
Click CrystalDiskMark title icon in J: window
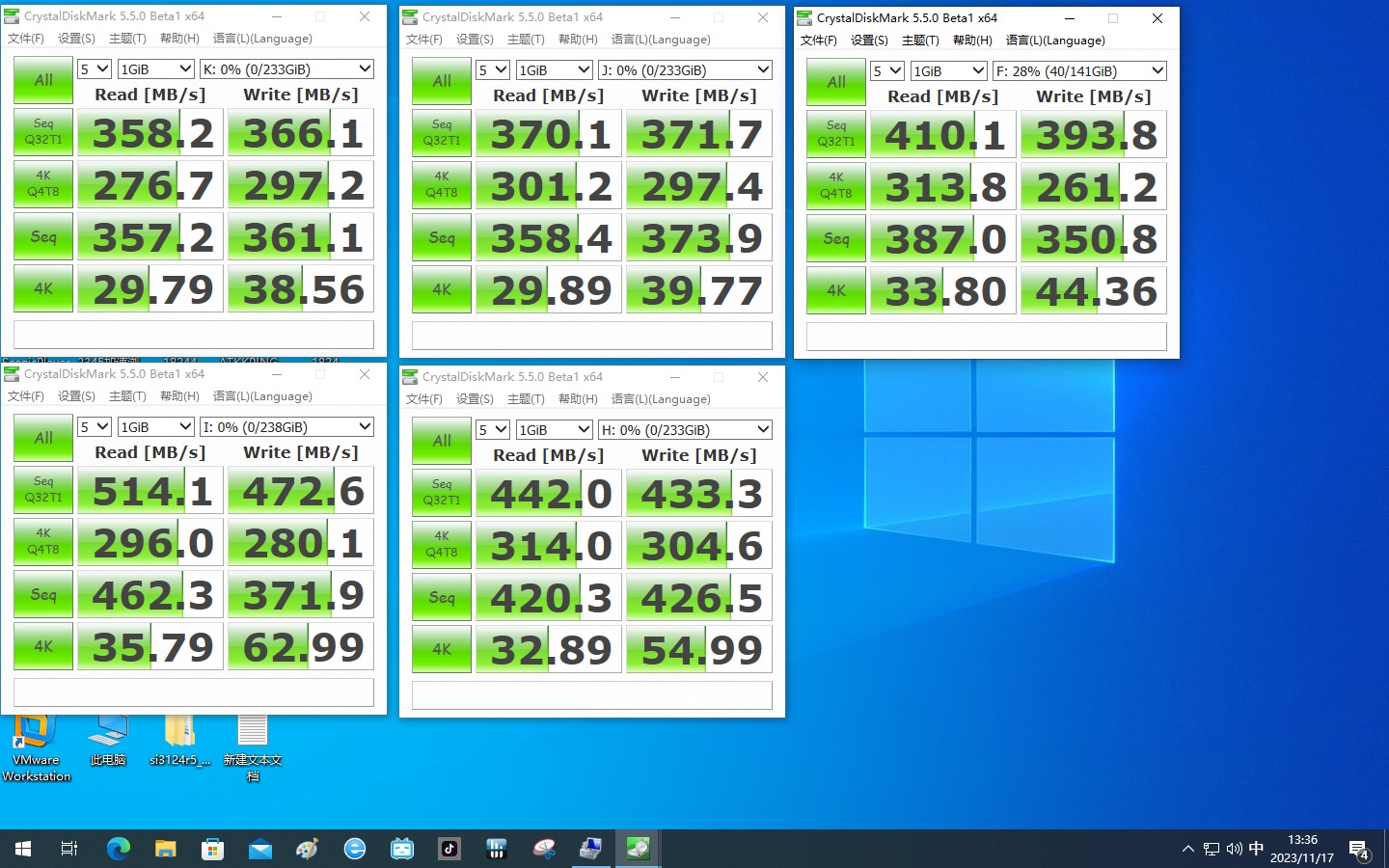pyautogui.click(x=410, y=17)
